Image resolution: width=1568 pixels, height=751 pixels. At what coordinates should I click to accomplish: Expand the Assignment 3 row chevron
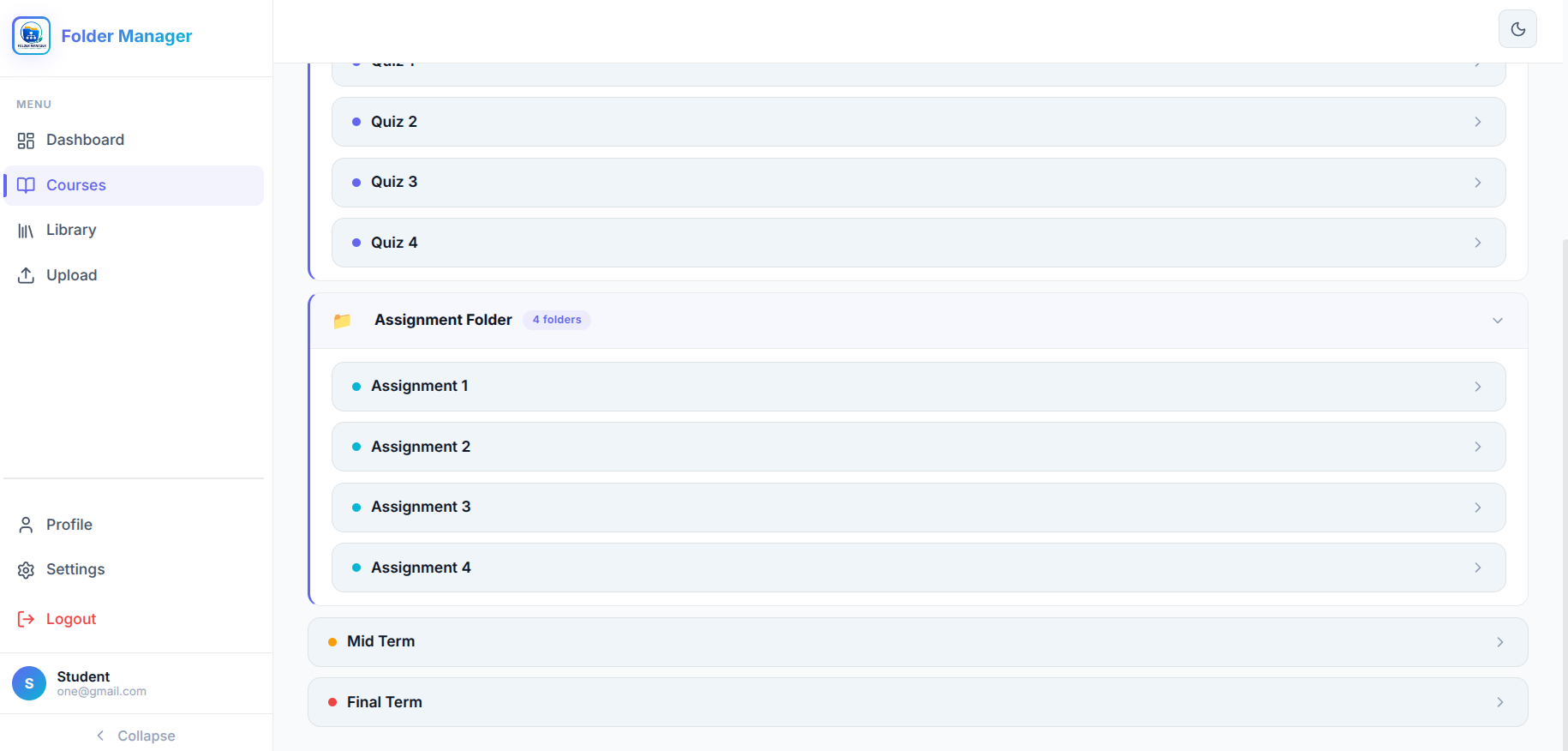[1478, 508]
